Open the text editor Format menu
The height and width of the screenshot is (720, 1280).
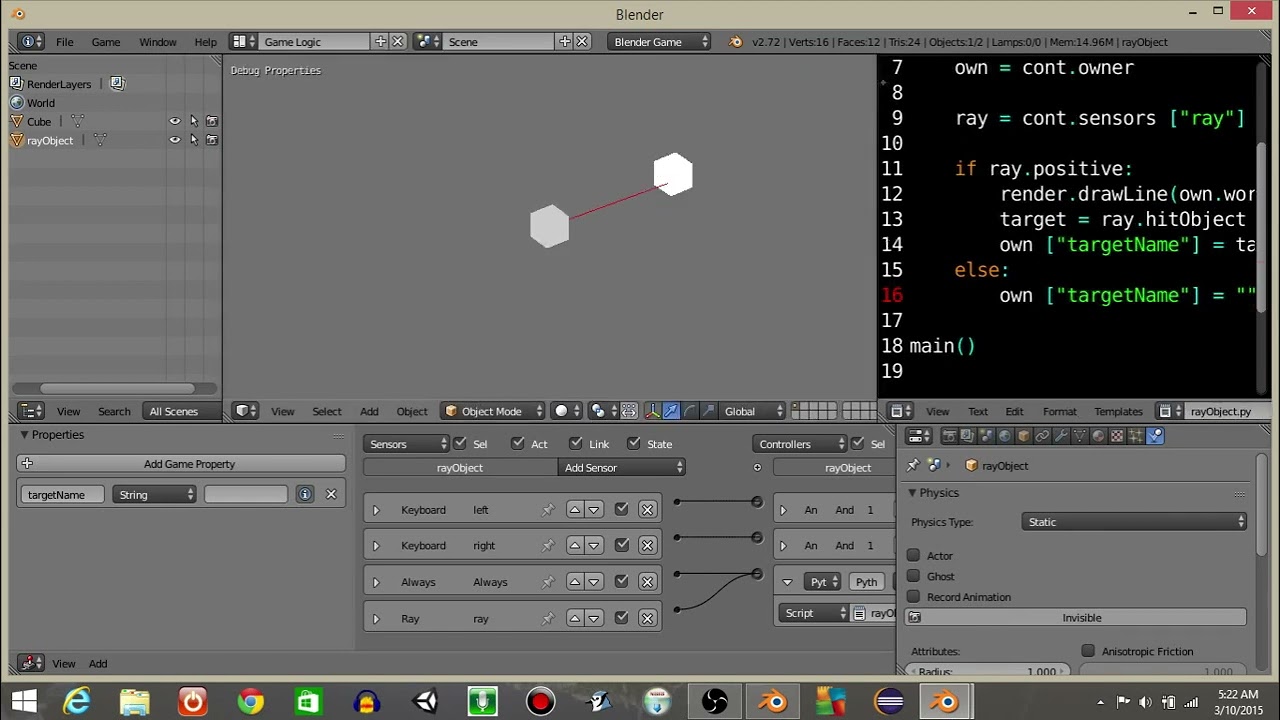[1059, 412]
